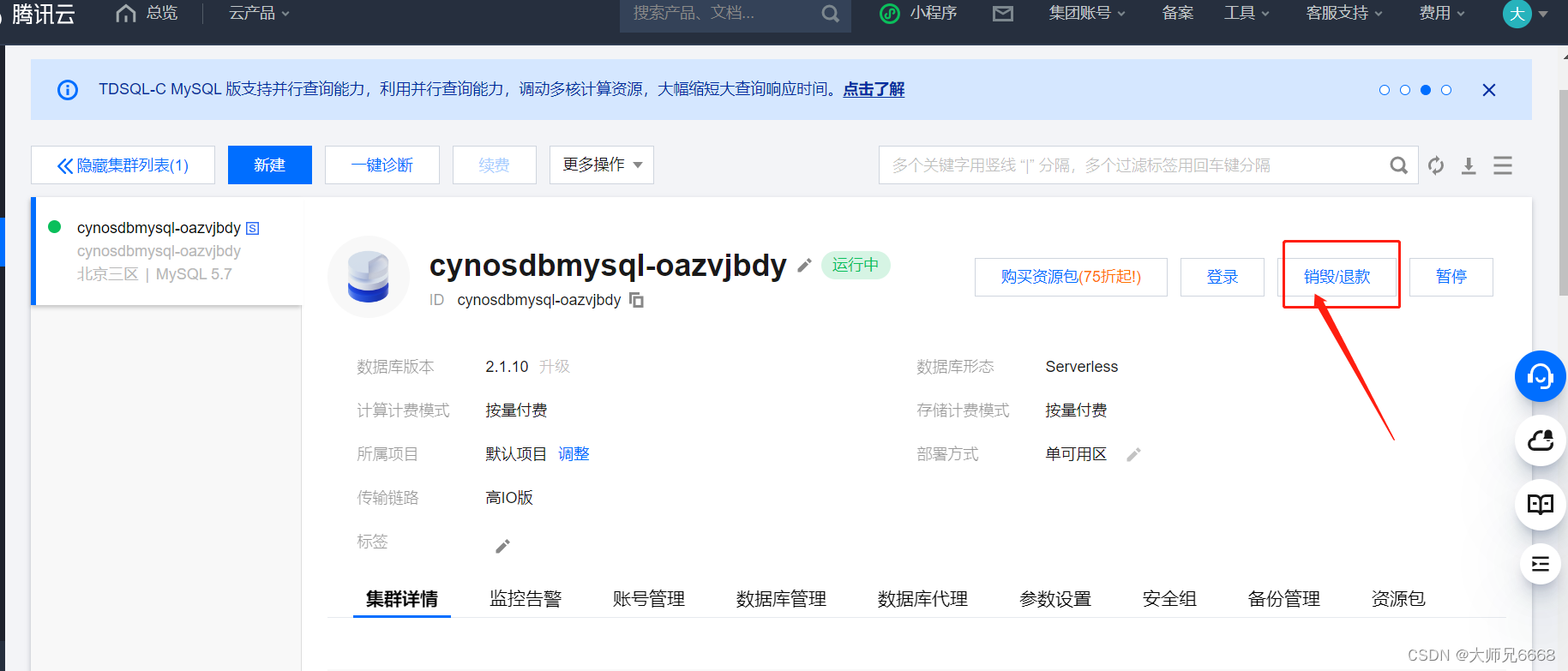The height and width of the screenshot is (671, 1568).
Task: Switch to the 资源包 tab
Action: click(1398, 599)
